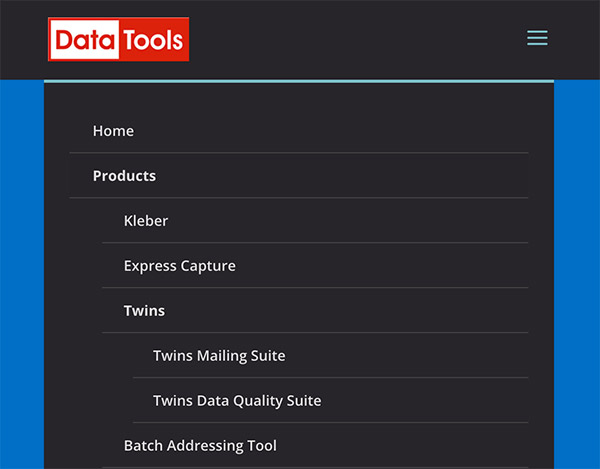Choose Express Capture from the Products list

(x=180, y=266)
